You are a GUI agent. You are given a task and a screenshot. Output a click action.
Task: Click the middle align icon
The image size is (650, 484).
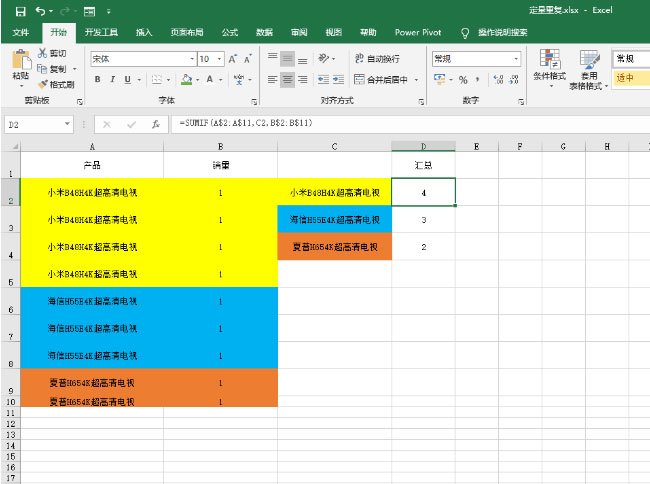[x=287, y=58]
